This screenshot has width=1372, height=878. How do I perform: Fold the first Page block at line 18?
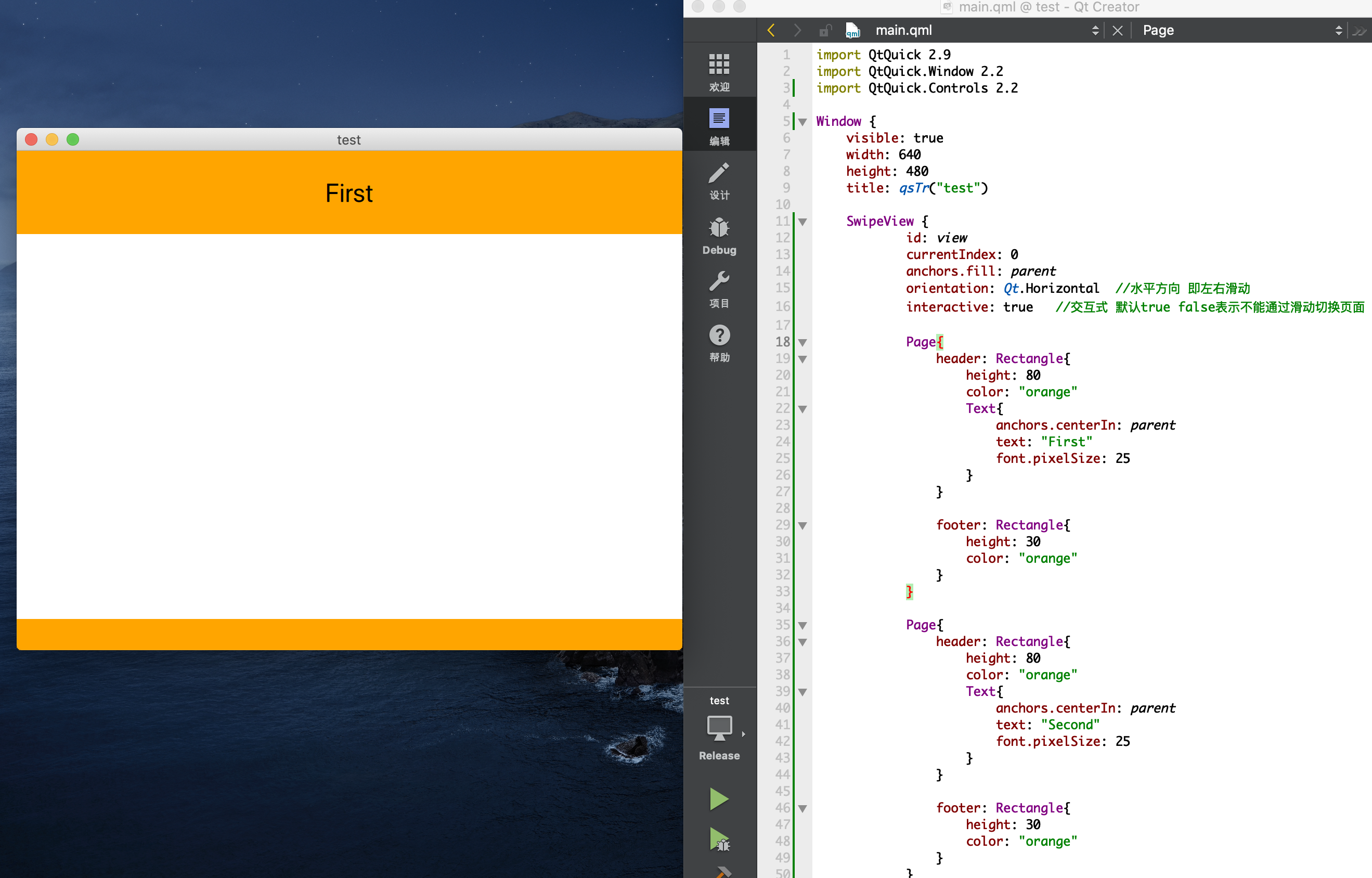(x=803, y=342)
